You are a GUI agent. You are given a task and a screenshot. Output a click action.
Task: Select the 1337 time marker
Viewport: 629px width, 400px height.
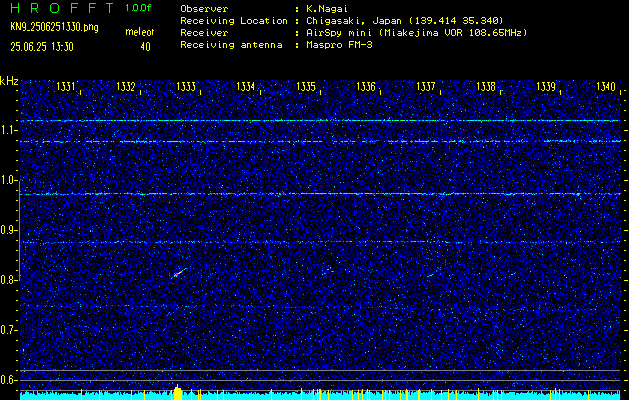point(426,87)
